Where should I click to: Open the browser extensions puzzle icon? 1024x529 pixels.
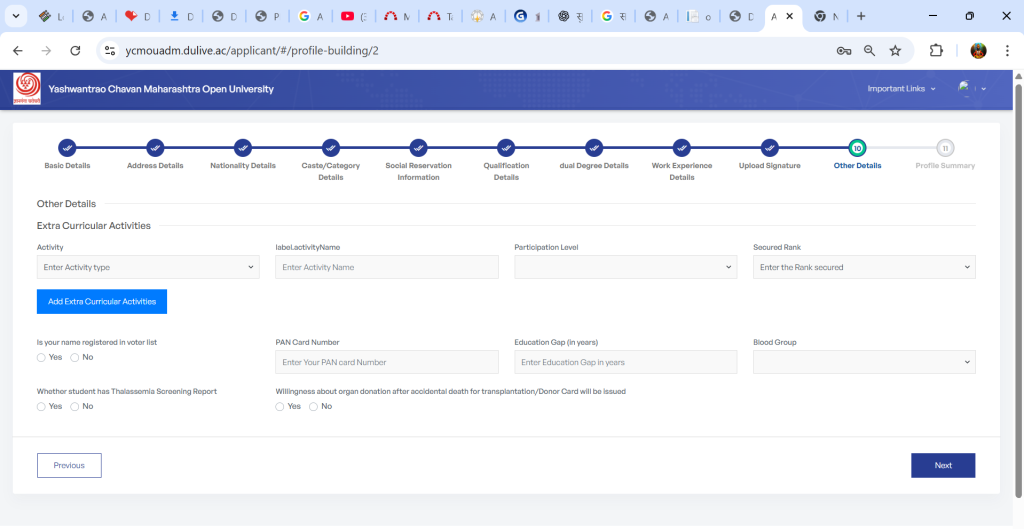[x=936, y=50]
